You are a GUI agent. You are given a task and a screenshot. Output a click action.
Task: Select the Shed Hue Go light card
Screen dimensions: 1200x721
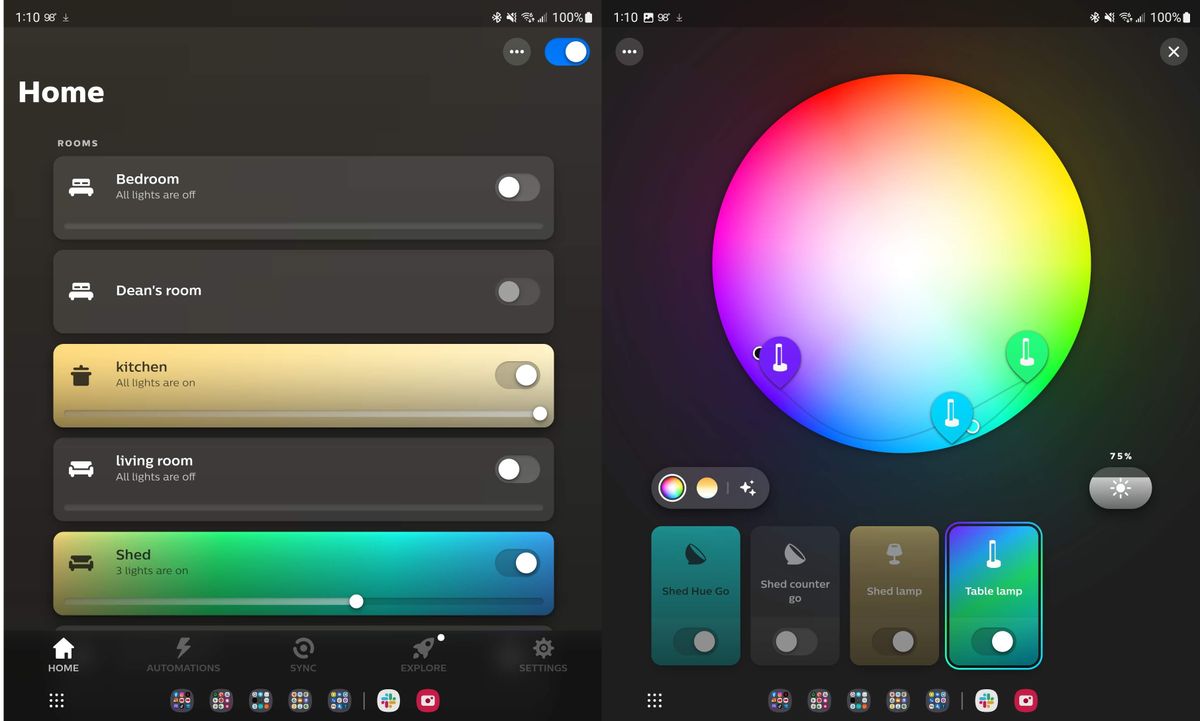coord(695,595)
